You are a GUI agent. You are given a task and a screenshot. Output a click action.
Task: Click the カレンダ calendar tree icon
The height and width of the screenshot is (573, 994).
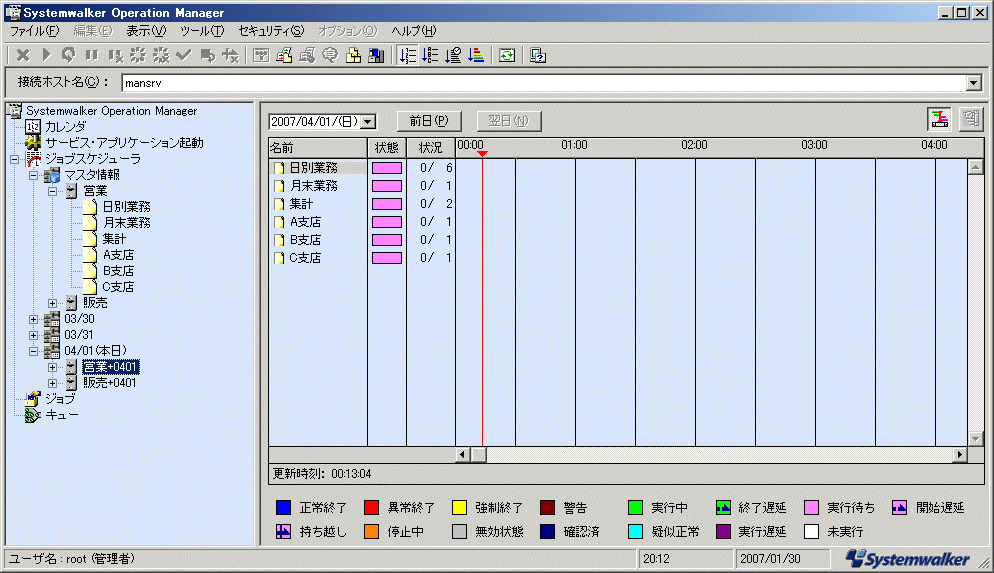click(x=33, y=127)
